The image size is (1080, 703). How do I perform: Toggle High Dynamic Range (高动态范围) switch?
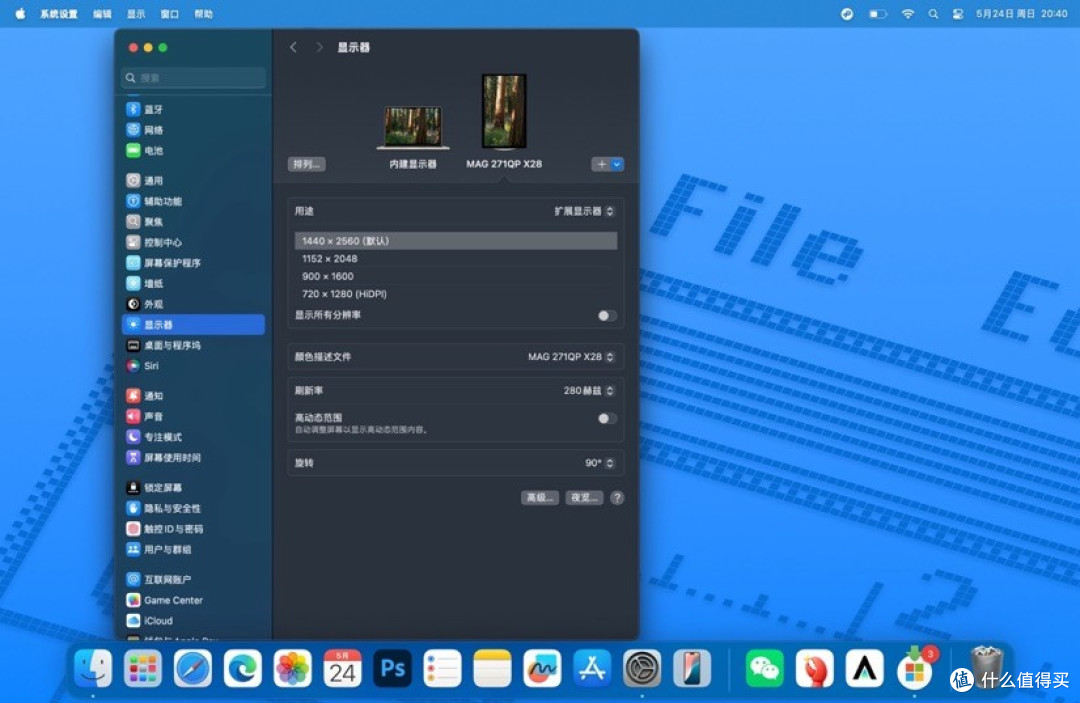[606, 419]
